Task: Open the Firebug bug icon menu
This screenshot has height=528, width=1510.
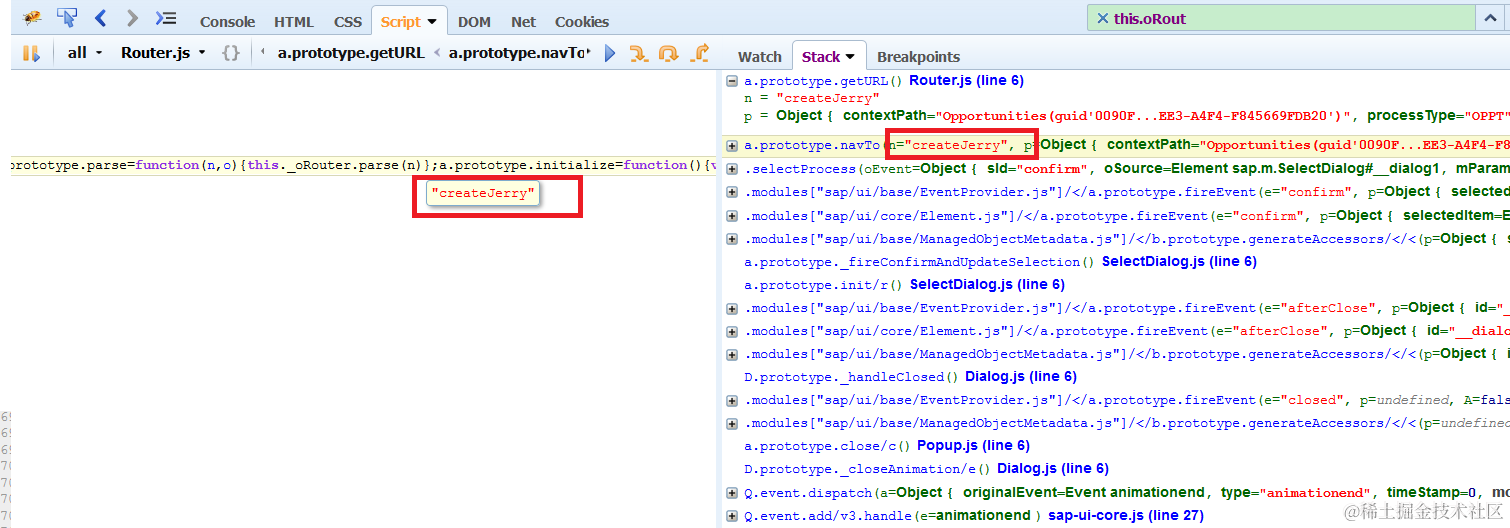Action: (32, 18)
